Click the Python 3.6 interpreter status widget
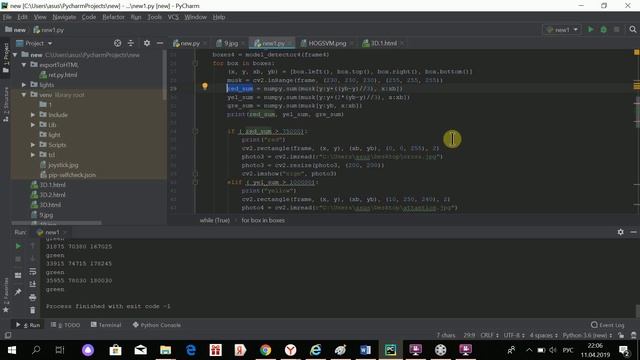Screen dimensions: 640x360 [x=588, y=335]
